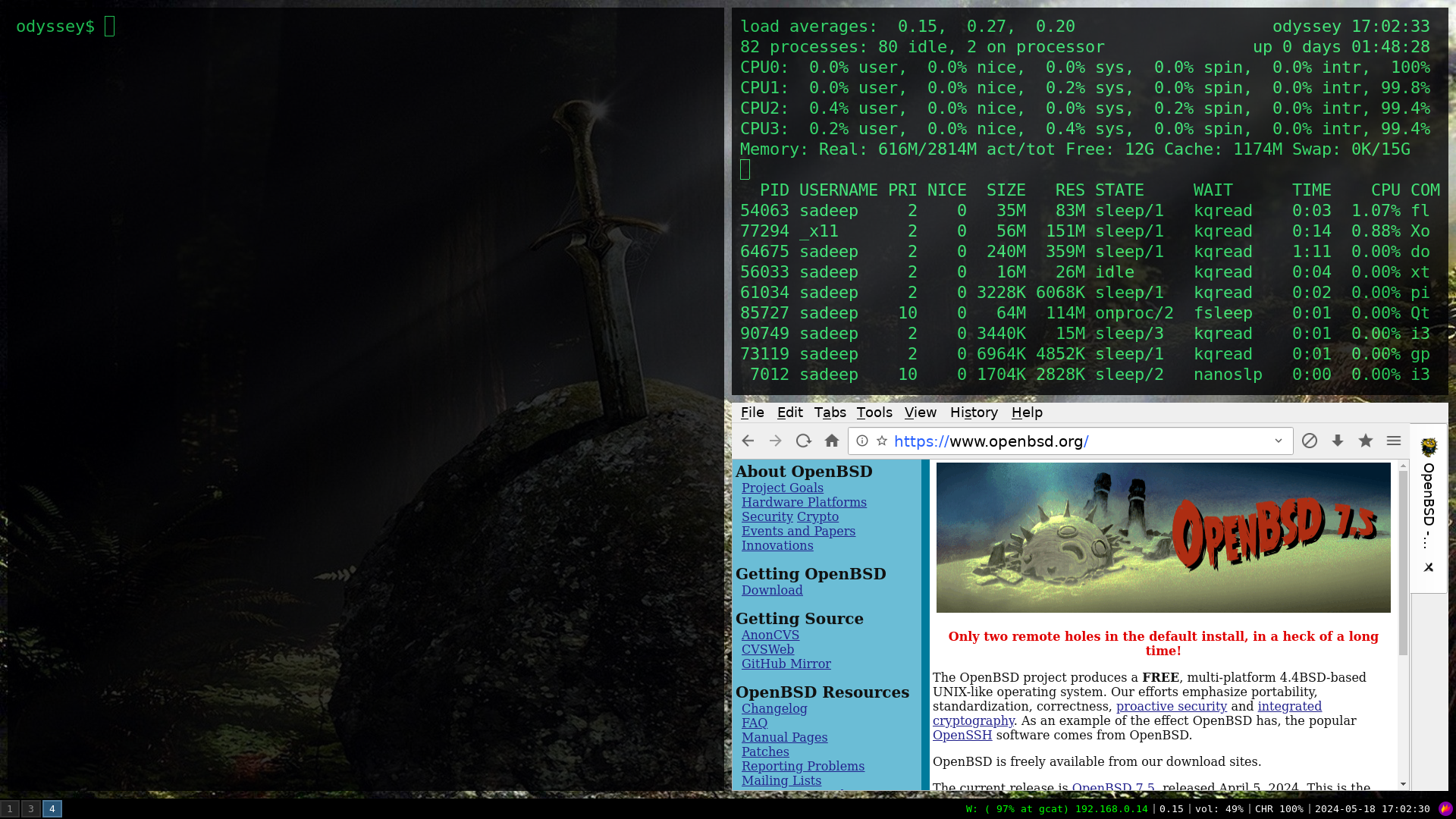
Task: Go back using browser back arrow
Action: pyautogui.click(x=748, y=441)
